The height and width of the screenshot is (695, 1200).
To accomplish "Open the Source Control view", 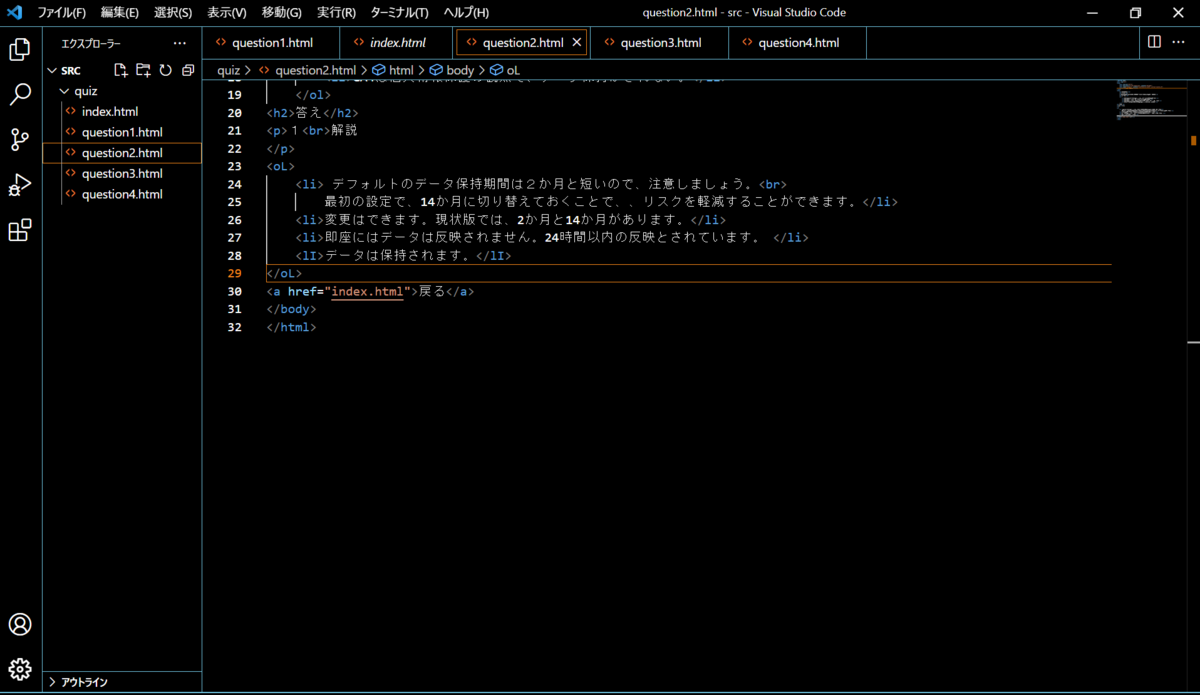I will pos(20,140).
